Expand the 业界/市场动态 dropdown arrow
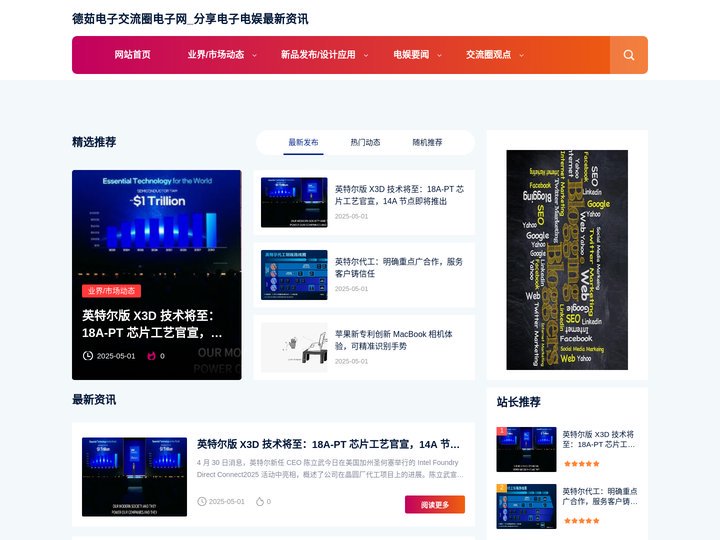Viewport: 720px width, 540px height. click(x=254, y=56)
